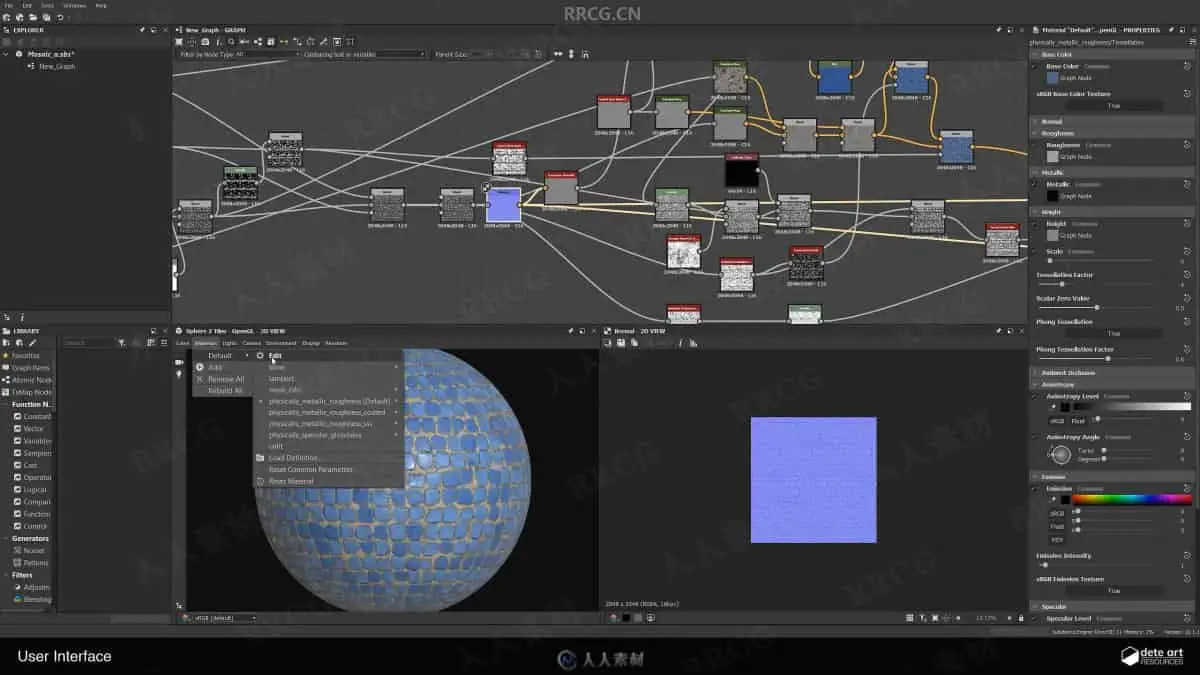Open Favorites in the Library
Image resolution: width=1200 pixels, height=675 pixels.
25,355
